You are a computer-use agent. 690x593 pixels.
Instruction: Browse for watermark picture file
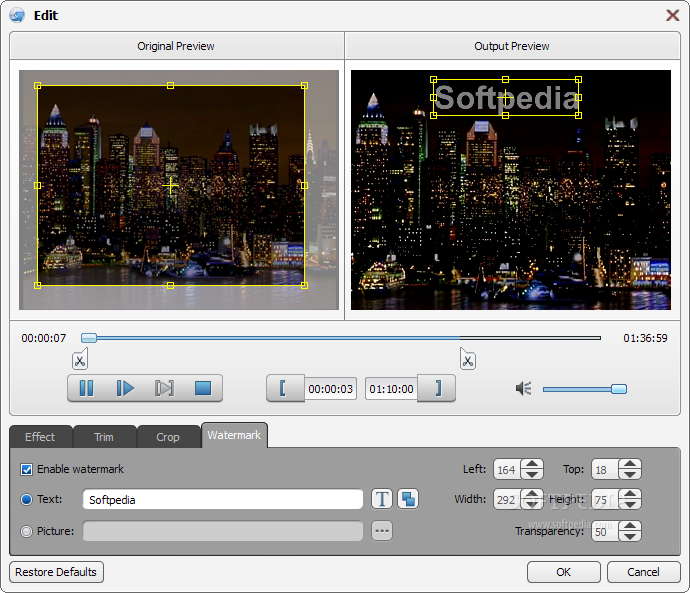(382, 531)
